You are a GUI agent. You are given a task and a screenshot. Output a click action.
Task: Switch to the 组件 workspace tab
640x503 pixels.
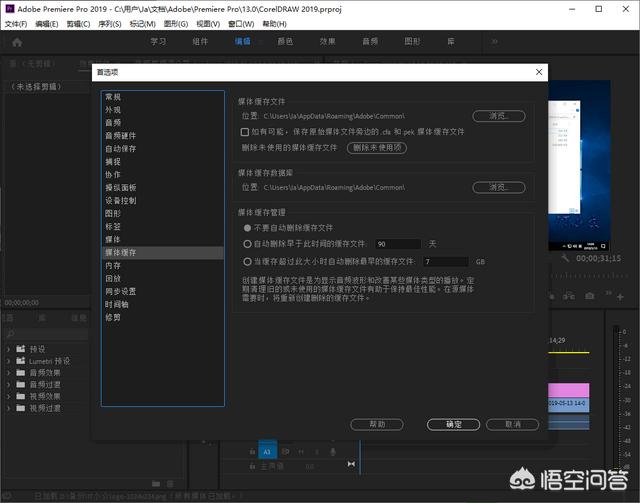coord(200,42)
